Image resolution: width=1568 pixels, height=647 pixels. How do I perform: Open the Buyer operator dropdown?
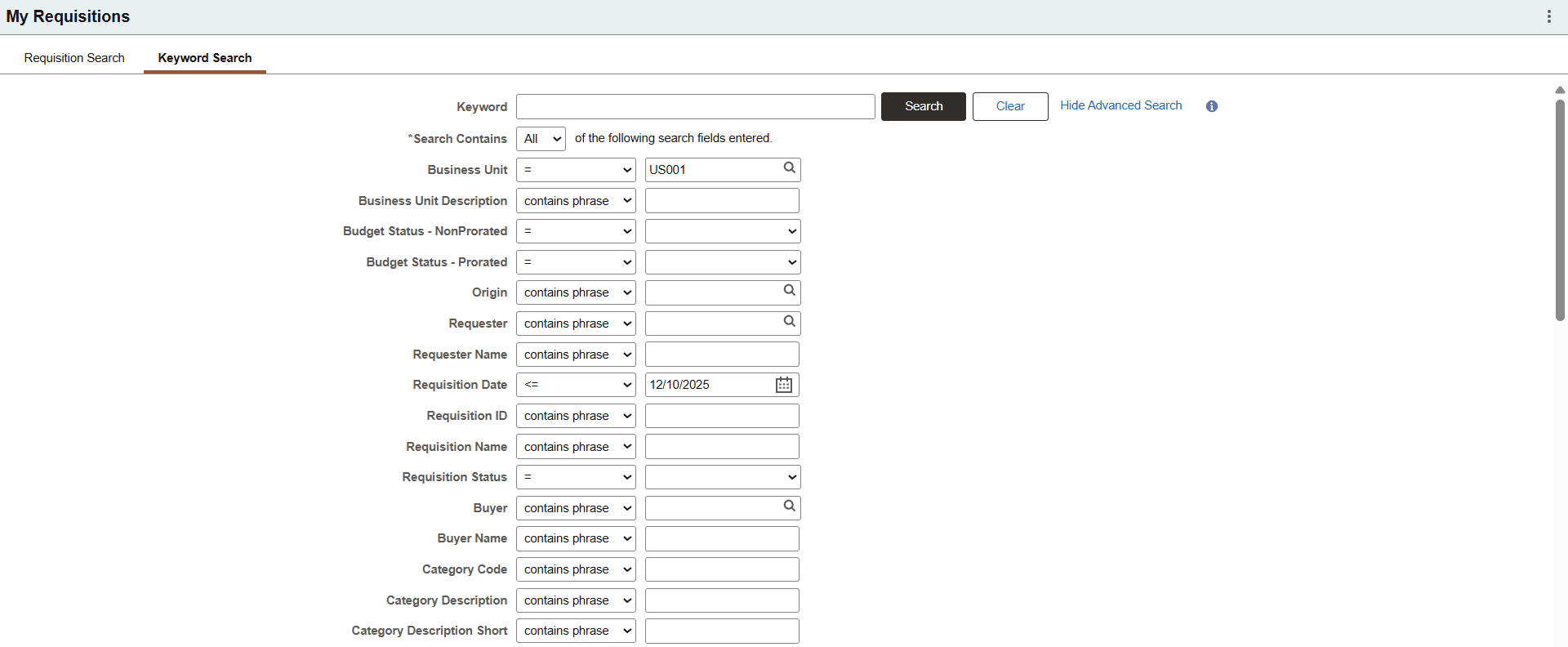576,508
